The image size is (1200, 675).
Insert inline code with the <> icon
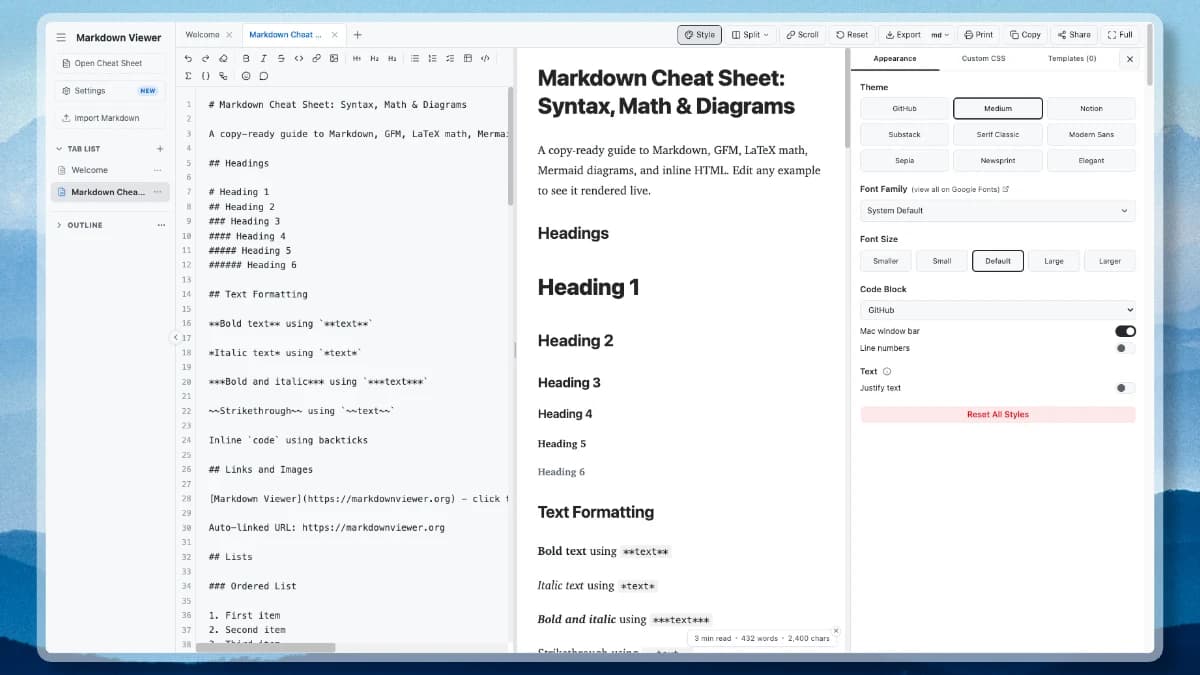(298, 58)
